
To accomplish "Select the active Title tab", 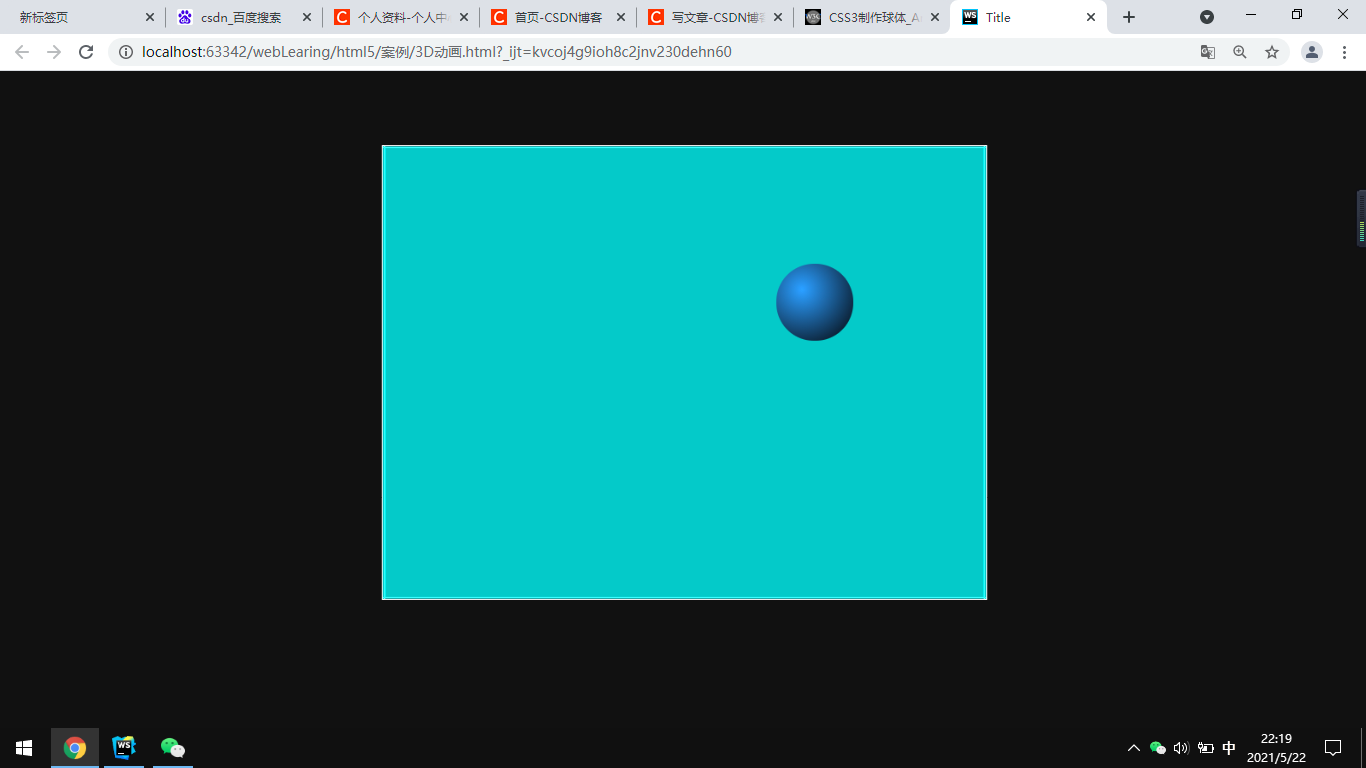I will click(x=1028, y=17).
